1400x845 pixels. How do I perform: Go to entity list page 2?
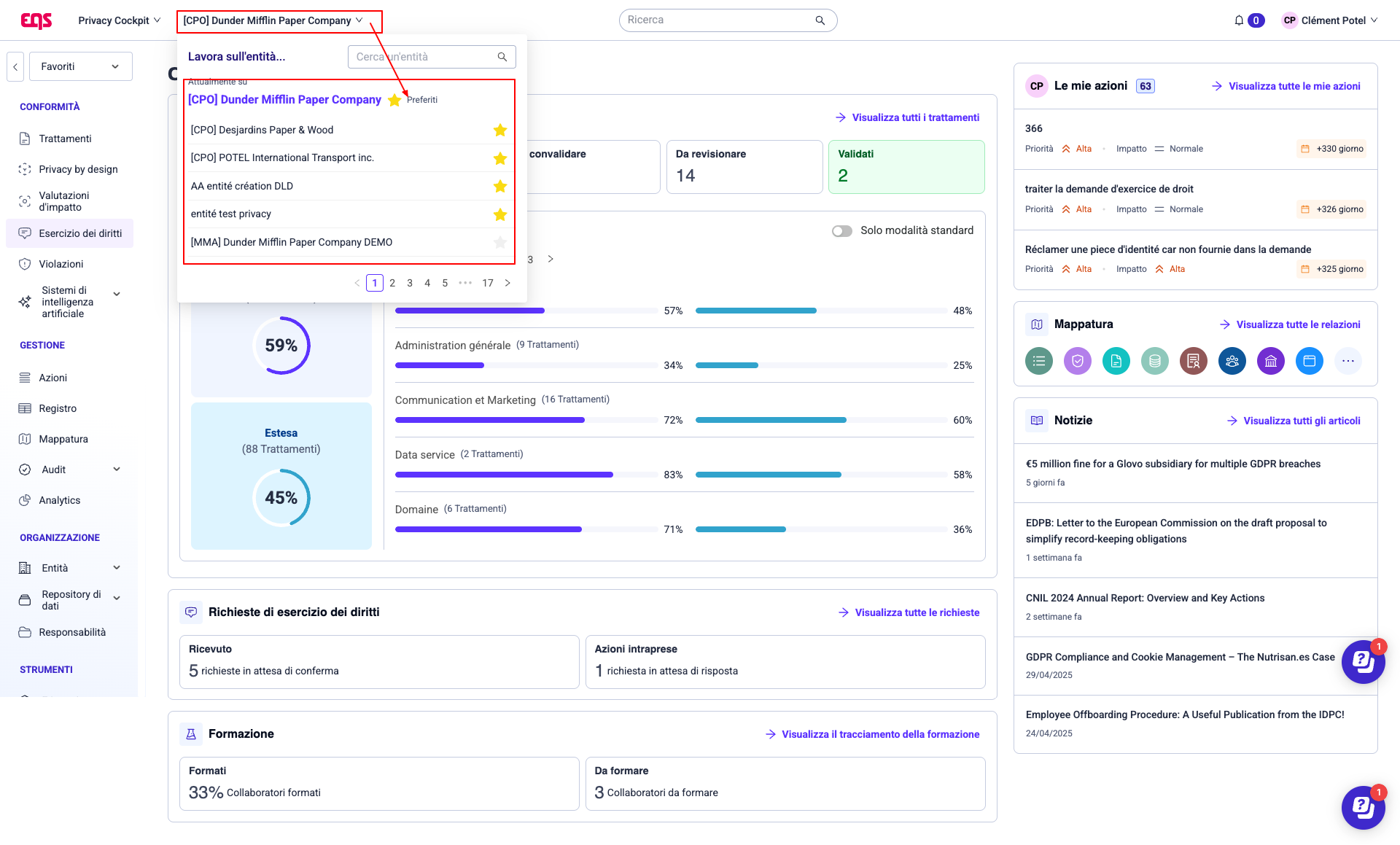point(392,283)
